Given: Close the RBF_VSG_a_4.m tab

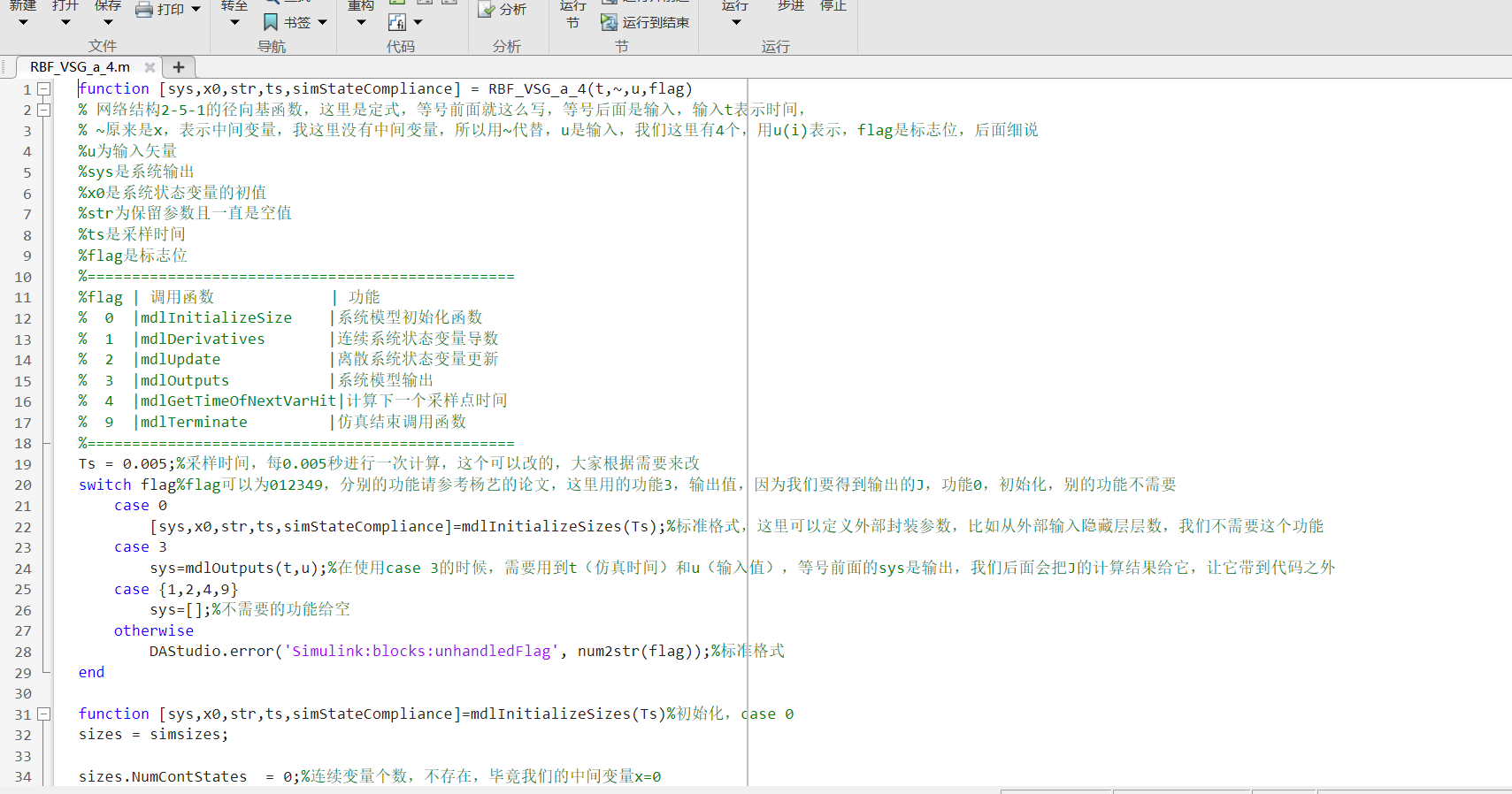Looking at the screenshot, I should (150, 67).
